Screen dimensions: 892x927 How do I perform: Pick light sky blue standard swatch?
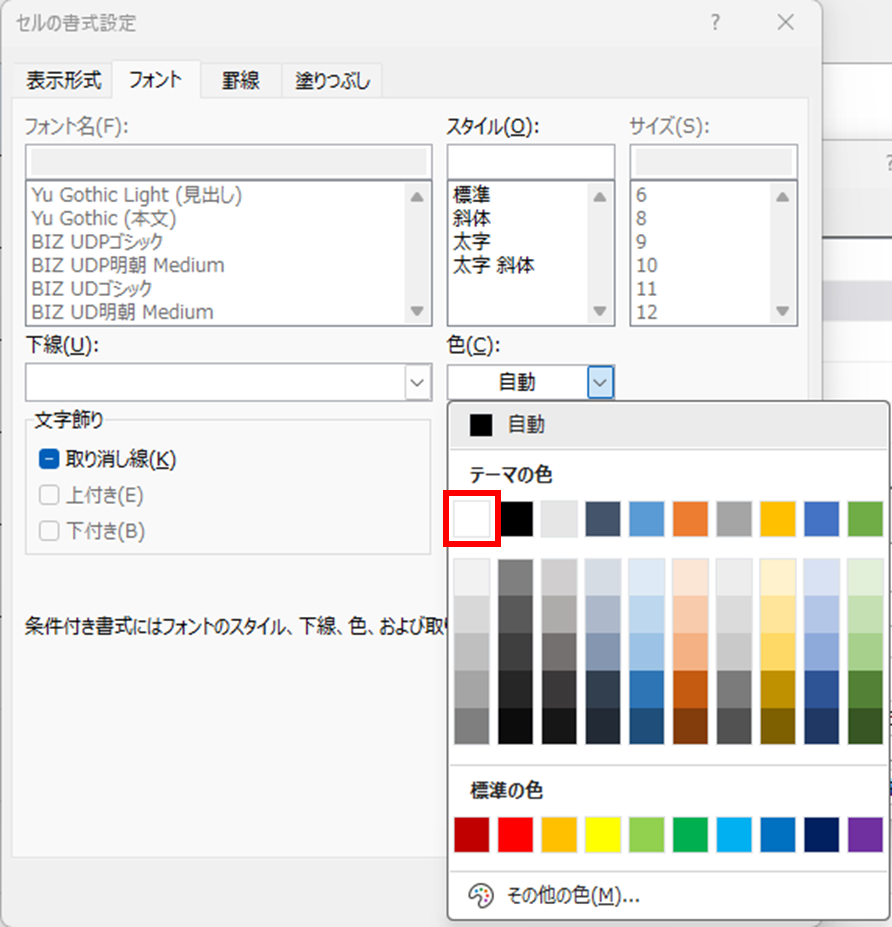(x=734, y=834)
